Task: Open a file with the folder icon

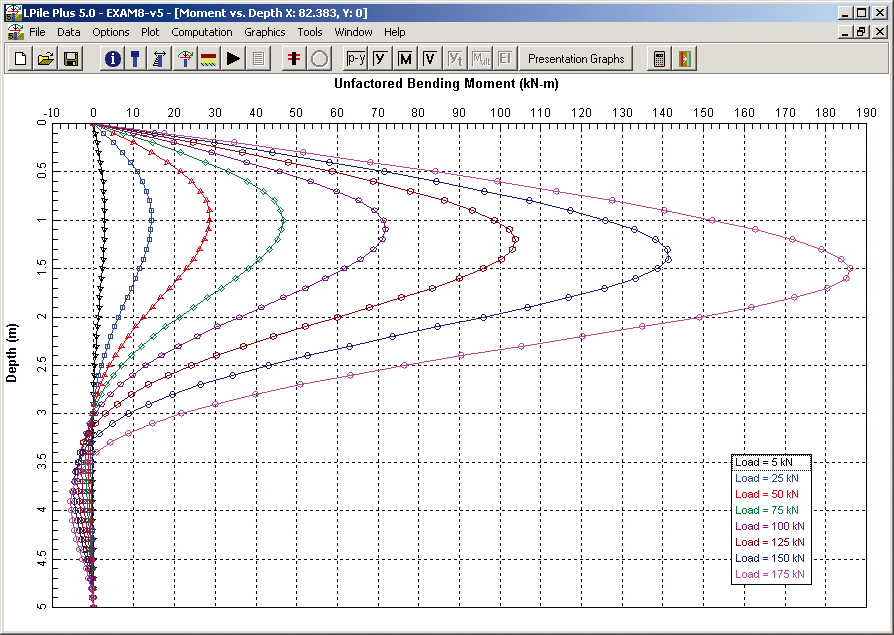Action: 46,59
